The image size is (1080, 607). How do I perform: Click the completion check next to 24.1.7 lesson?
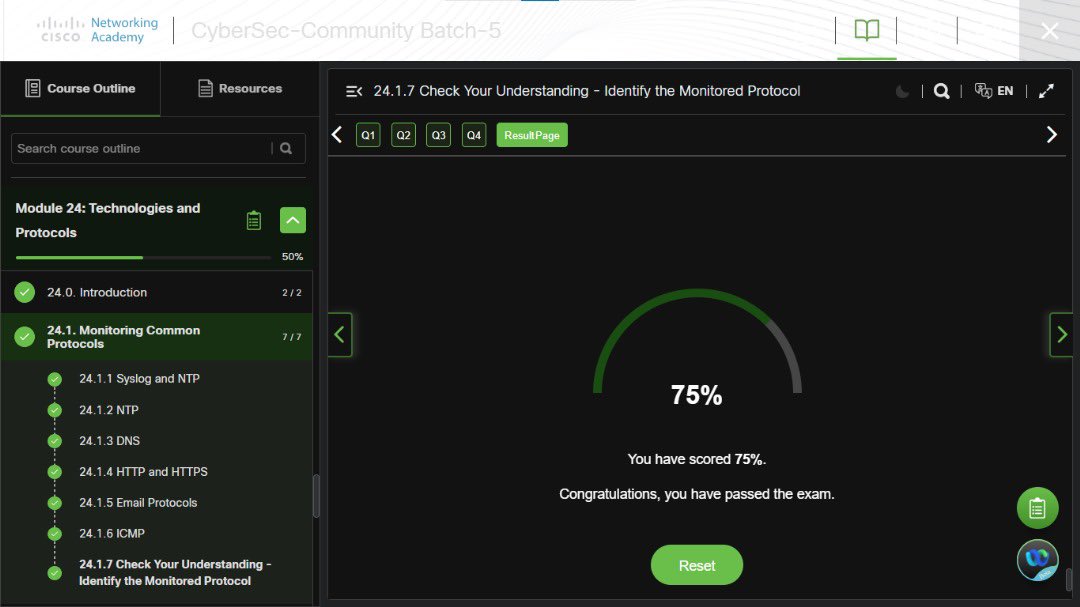[x=54, y=573]
